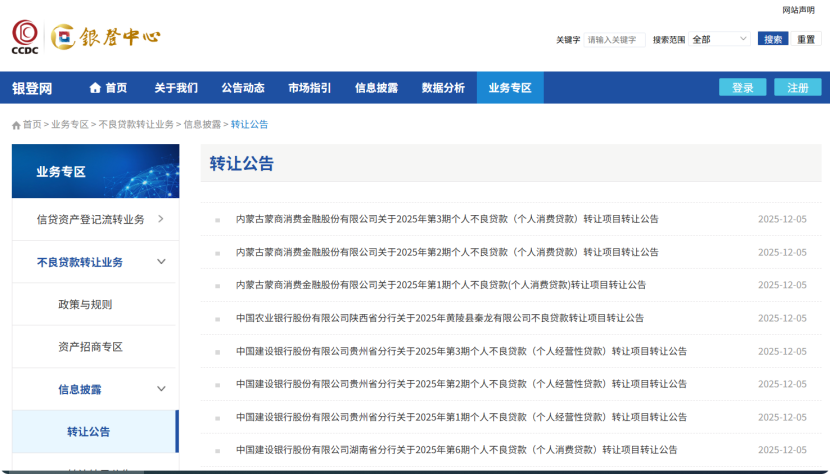Collapse the 信息披露 sidebar submenu
Screen dimensions: 831x474
(161, 389)
